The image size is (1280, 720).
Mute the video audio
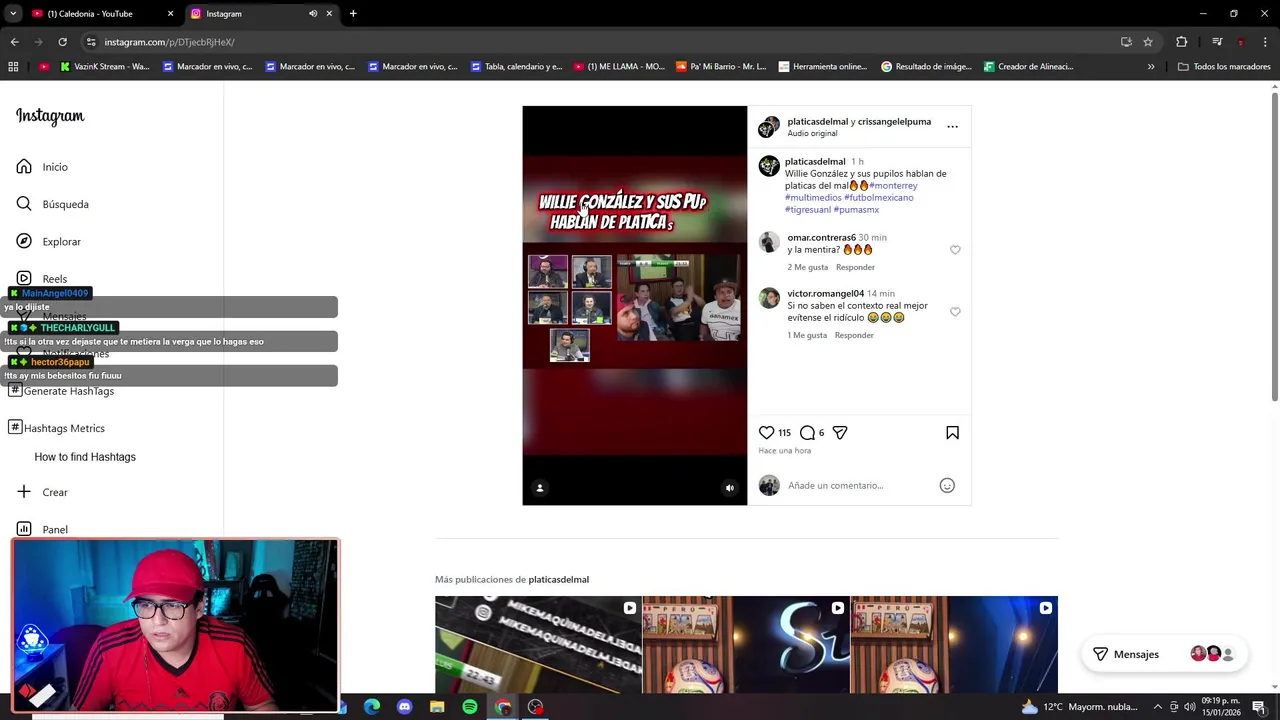tap(729, 488)
